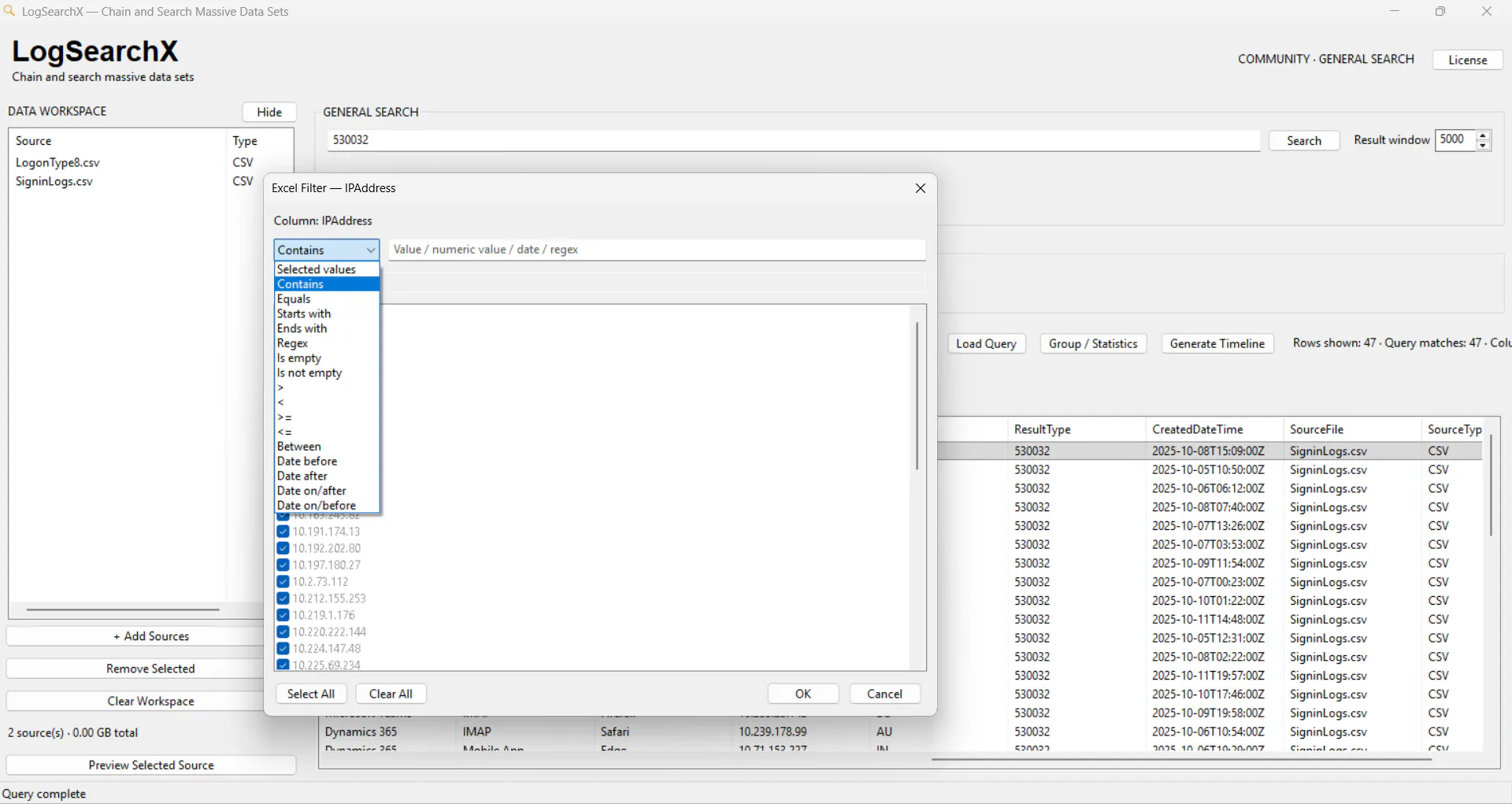Select the row dated 2025-10-08T15:09:00Z
Screen dimensions: 1512x804
1210,451
